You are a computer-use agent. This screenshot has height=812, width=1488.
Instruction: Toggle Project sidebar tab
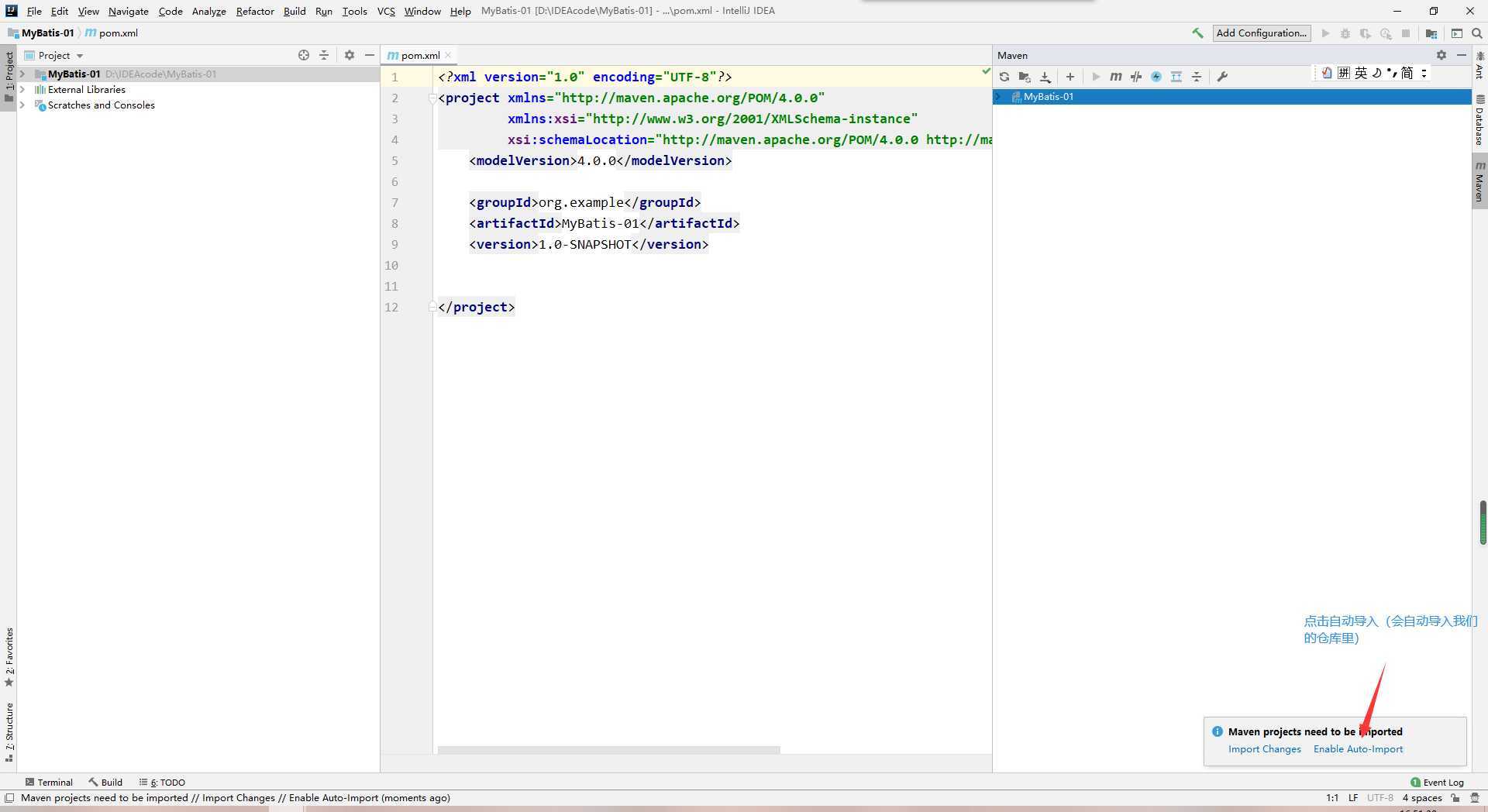[9, 77]
